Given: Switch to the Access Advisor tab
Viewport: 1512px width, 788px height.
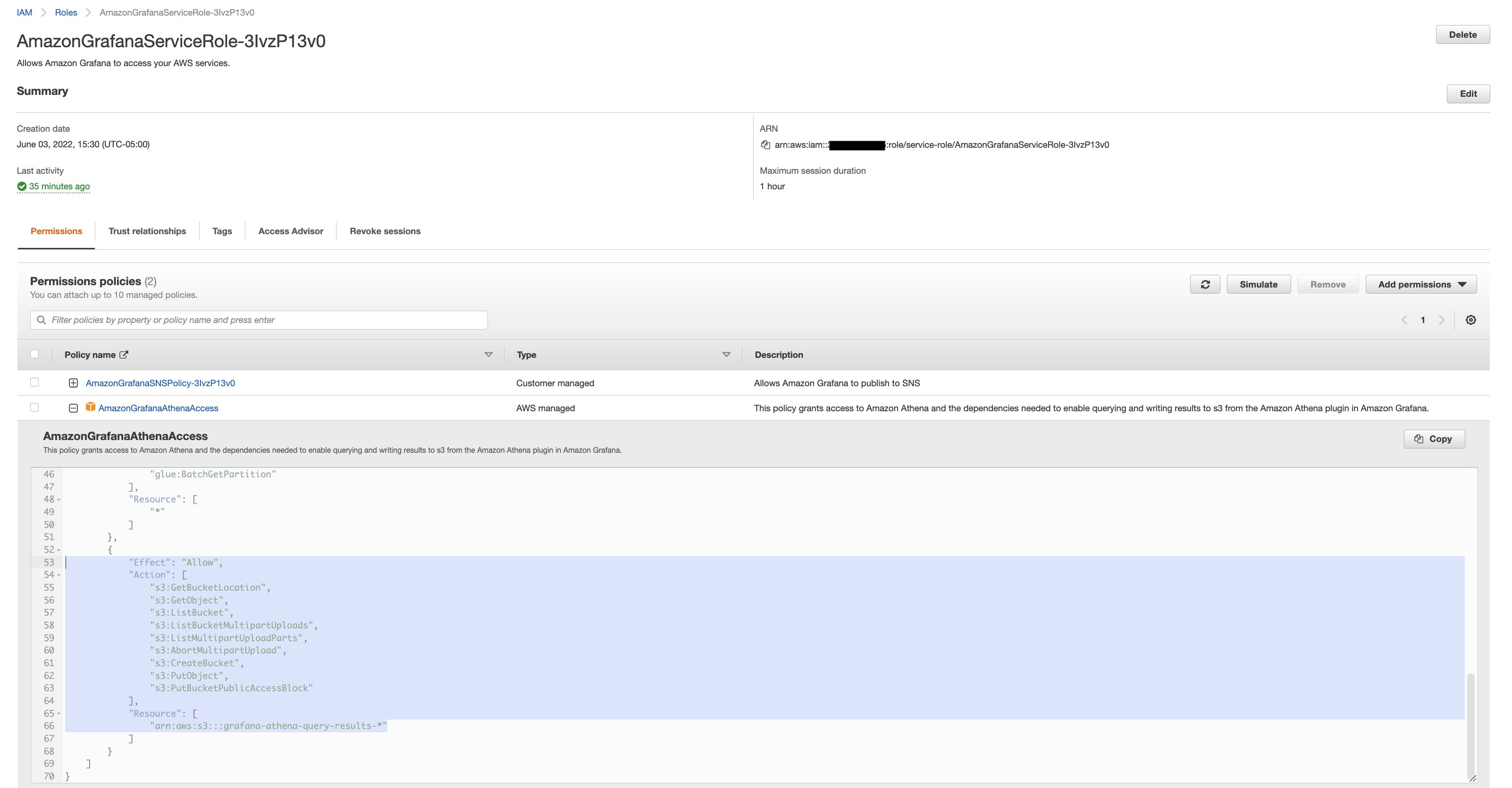Looking at the screenshot, I should (x=290, y=231).
